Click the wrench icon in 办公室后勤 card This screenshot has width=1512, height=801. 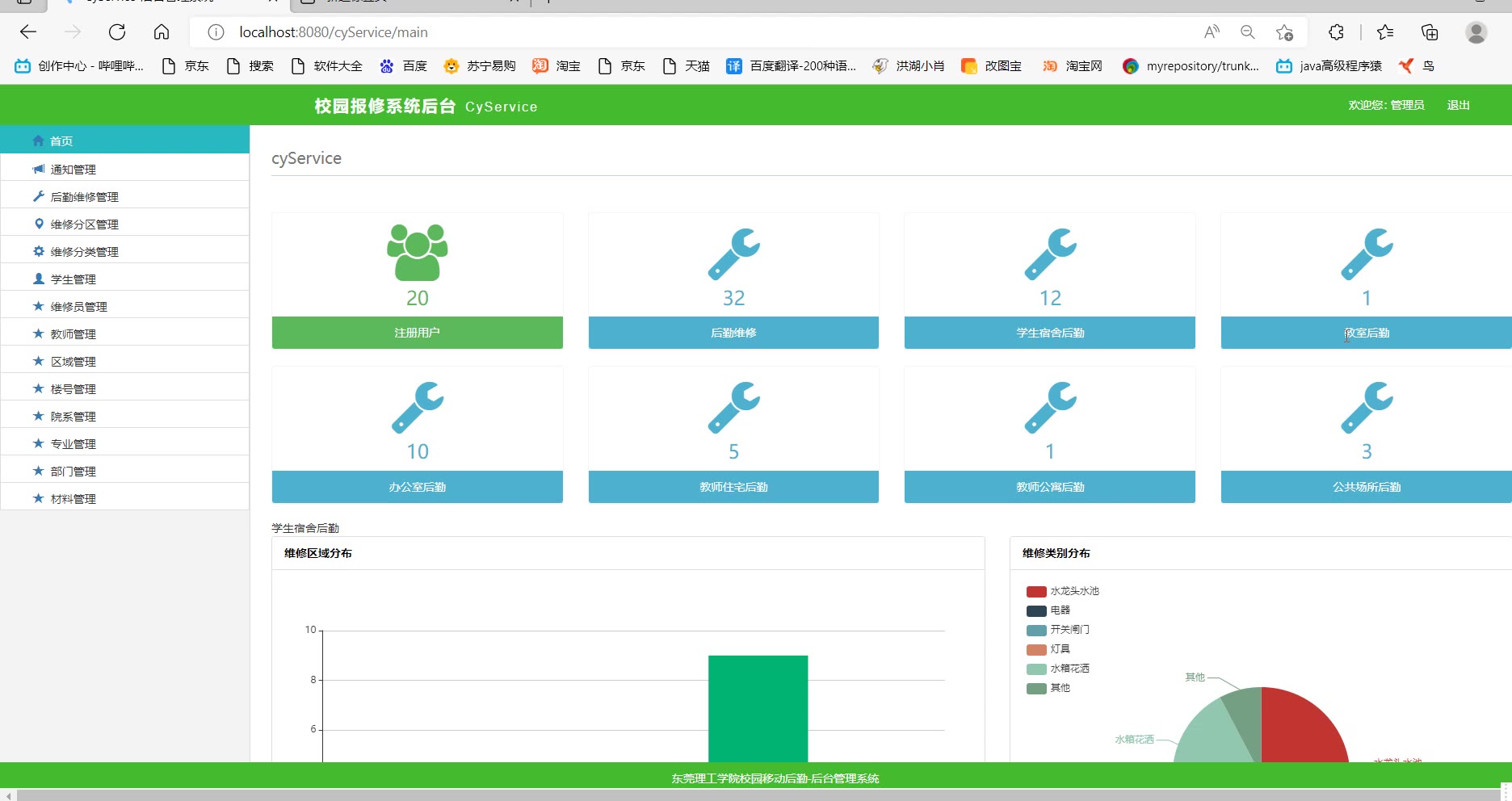click(x=418, y=407)
